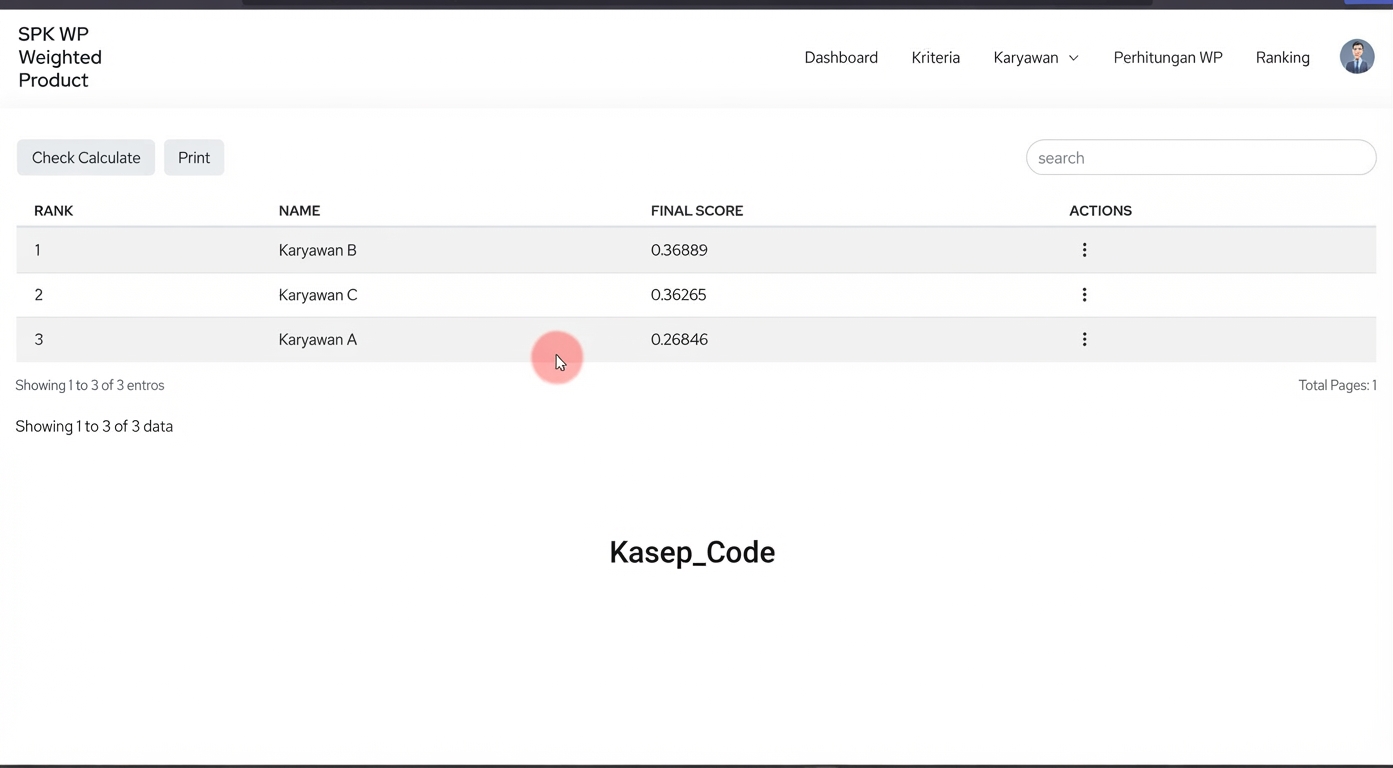
Task: Open actions menu for Karyawan C row
Action: [1084, 295]
